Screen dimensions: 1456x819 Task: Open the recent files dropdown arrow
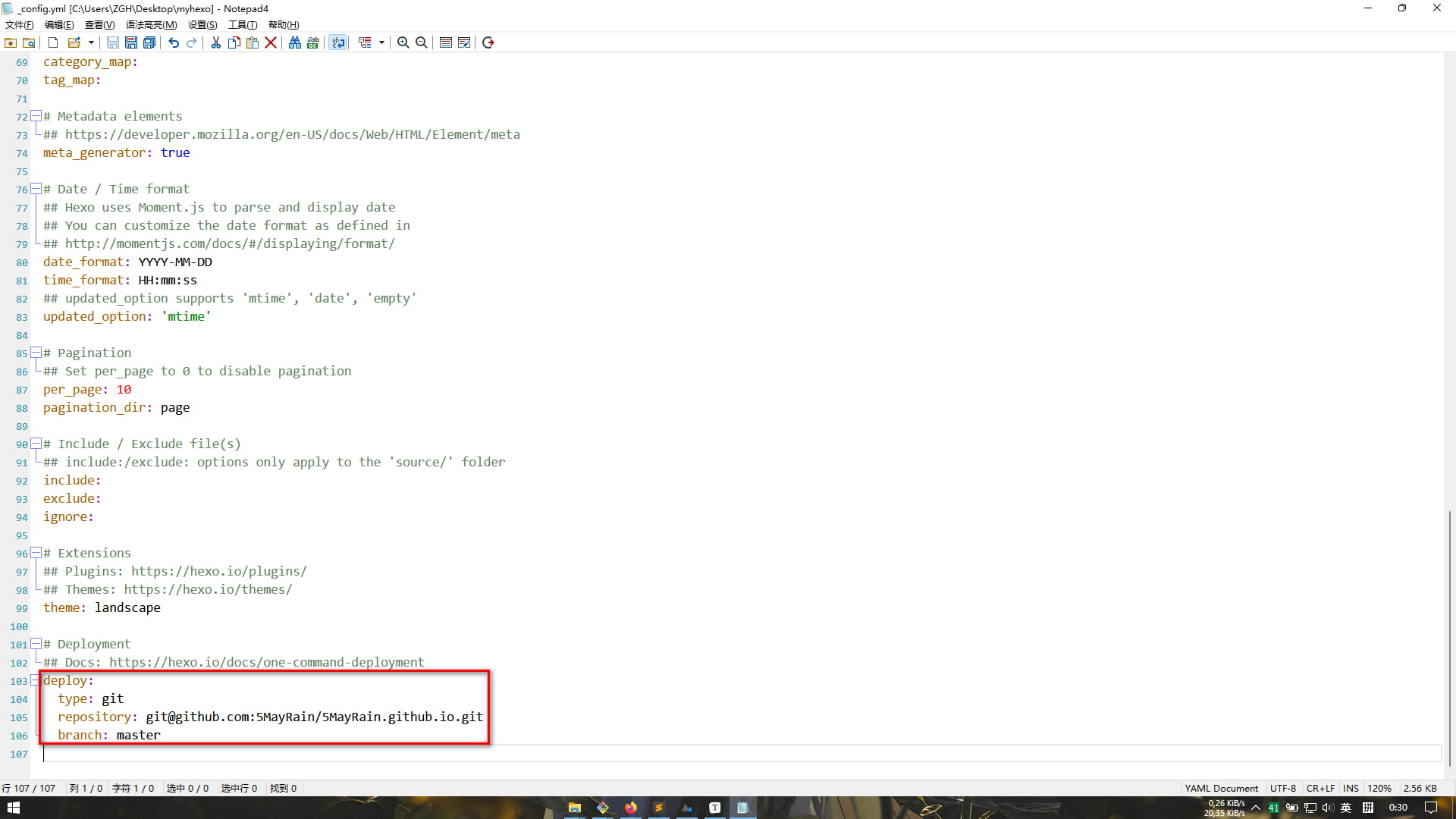coord(91,42)
